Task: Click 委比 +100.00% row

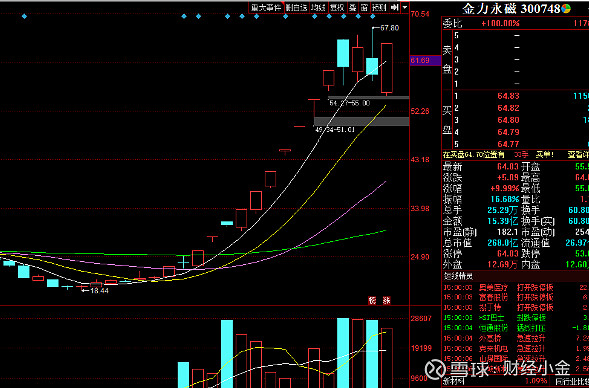Action: click(515, 24)
